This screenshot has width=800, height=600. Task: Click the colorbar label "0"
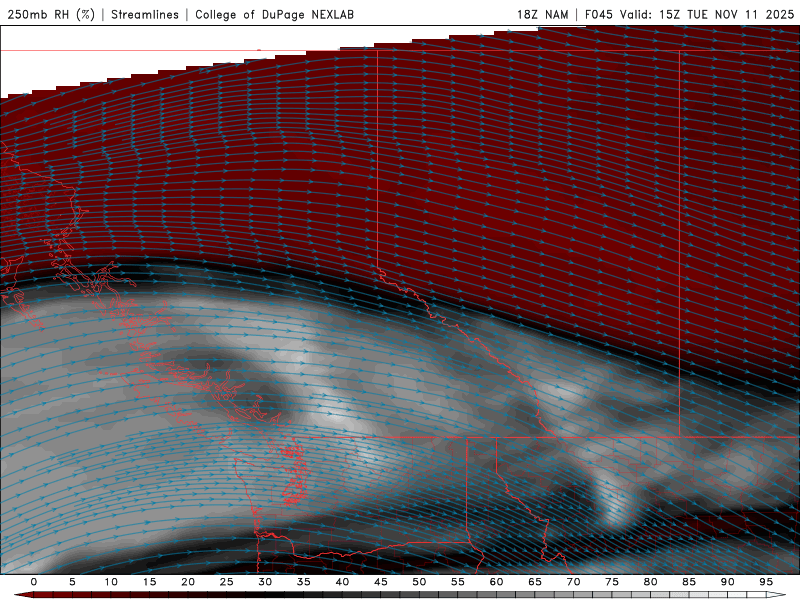point(34,582)
